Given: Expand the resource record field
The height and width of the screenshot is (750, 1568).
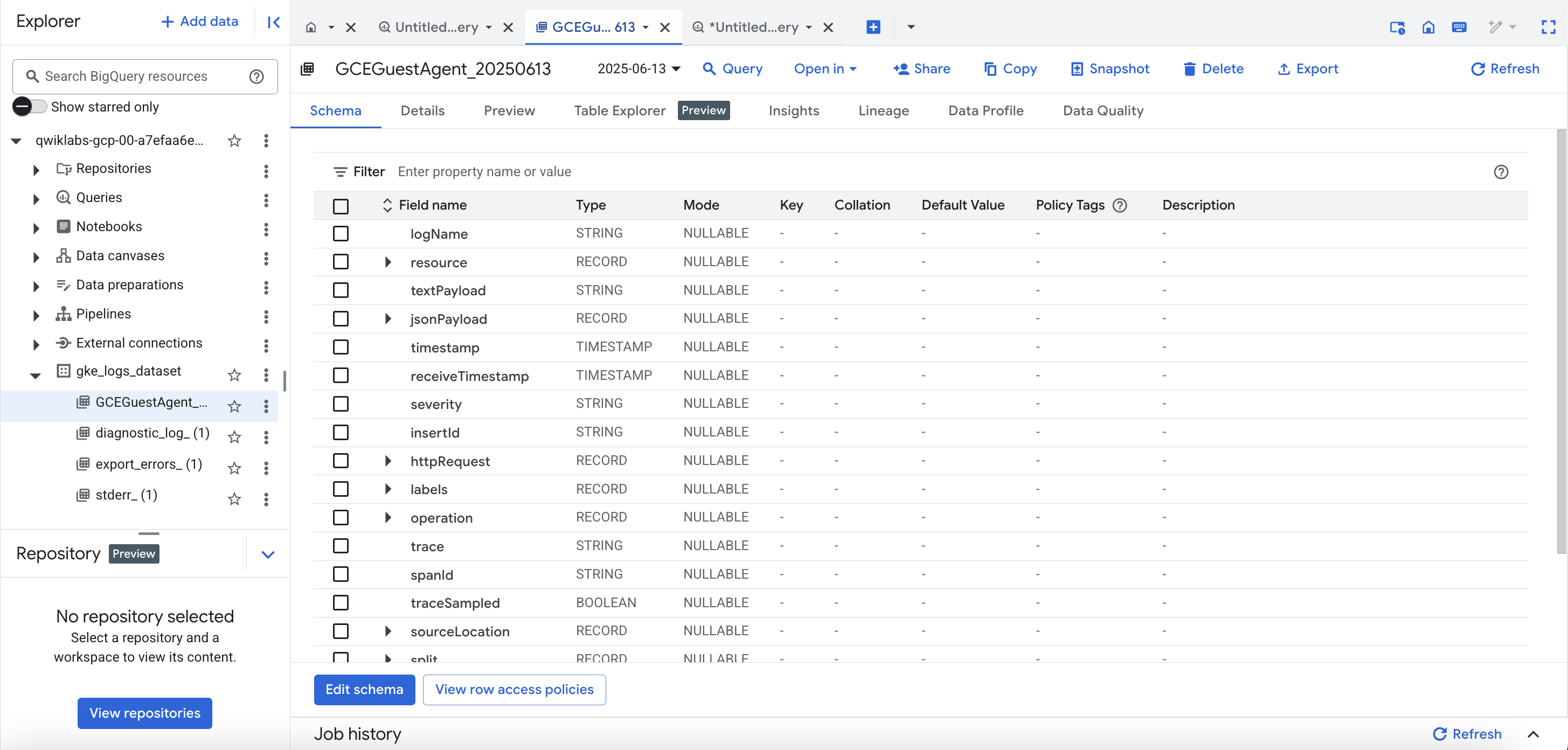Looking at the screenshot, I should tap(388, 262).
